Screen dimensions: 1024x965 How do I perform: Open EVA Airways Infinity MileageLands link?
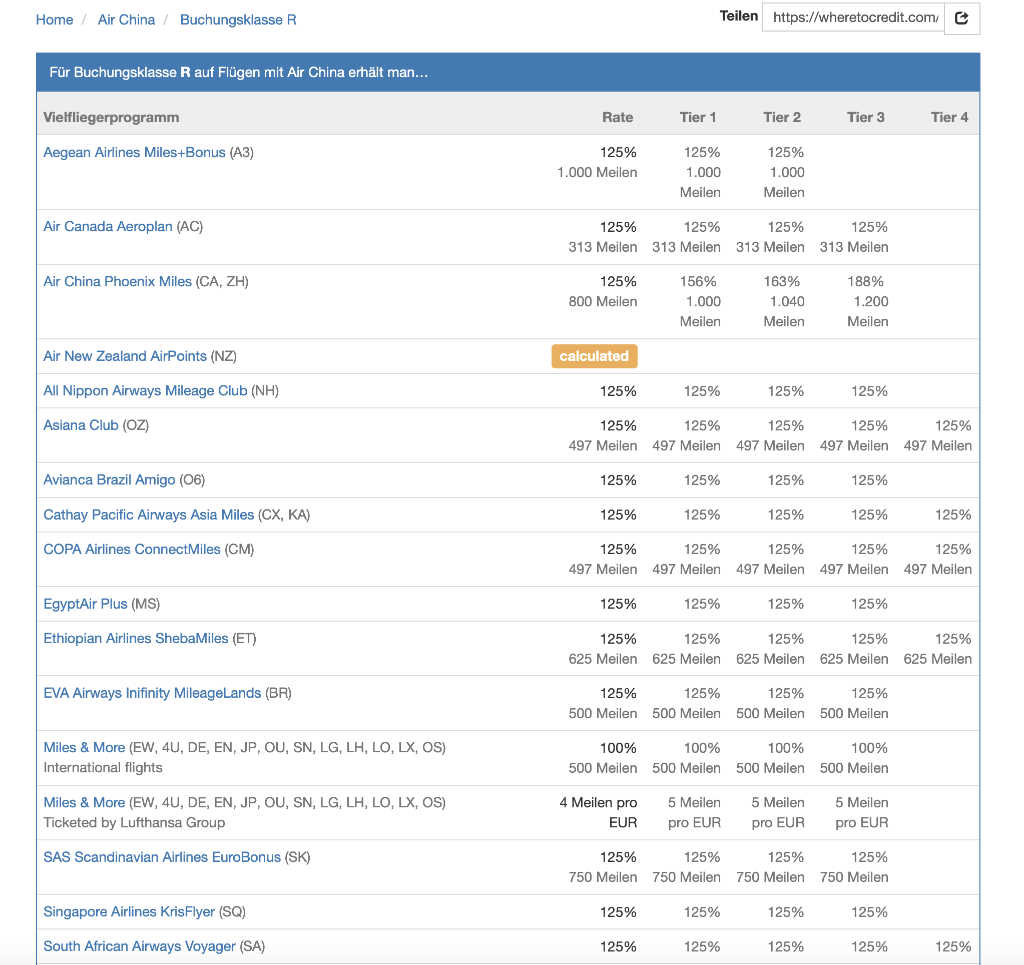coord(152,693)
